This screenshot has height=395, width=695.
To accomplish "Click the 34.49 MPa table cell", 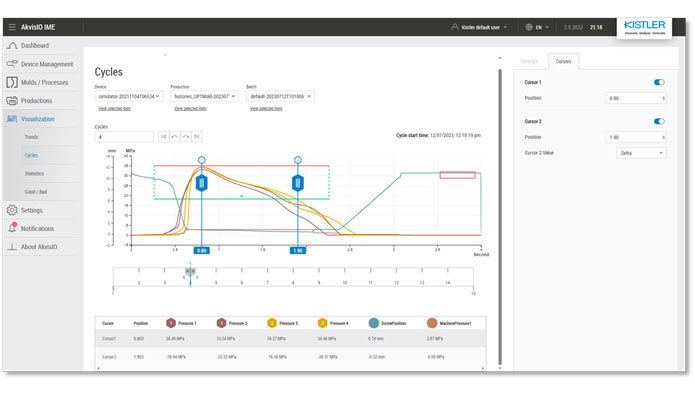I will coord(175,339).
